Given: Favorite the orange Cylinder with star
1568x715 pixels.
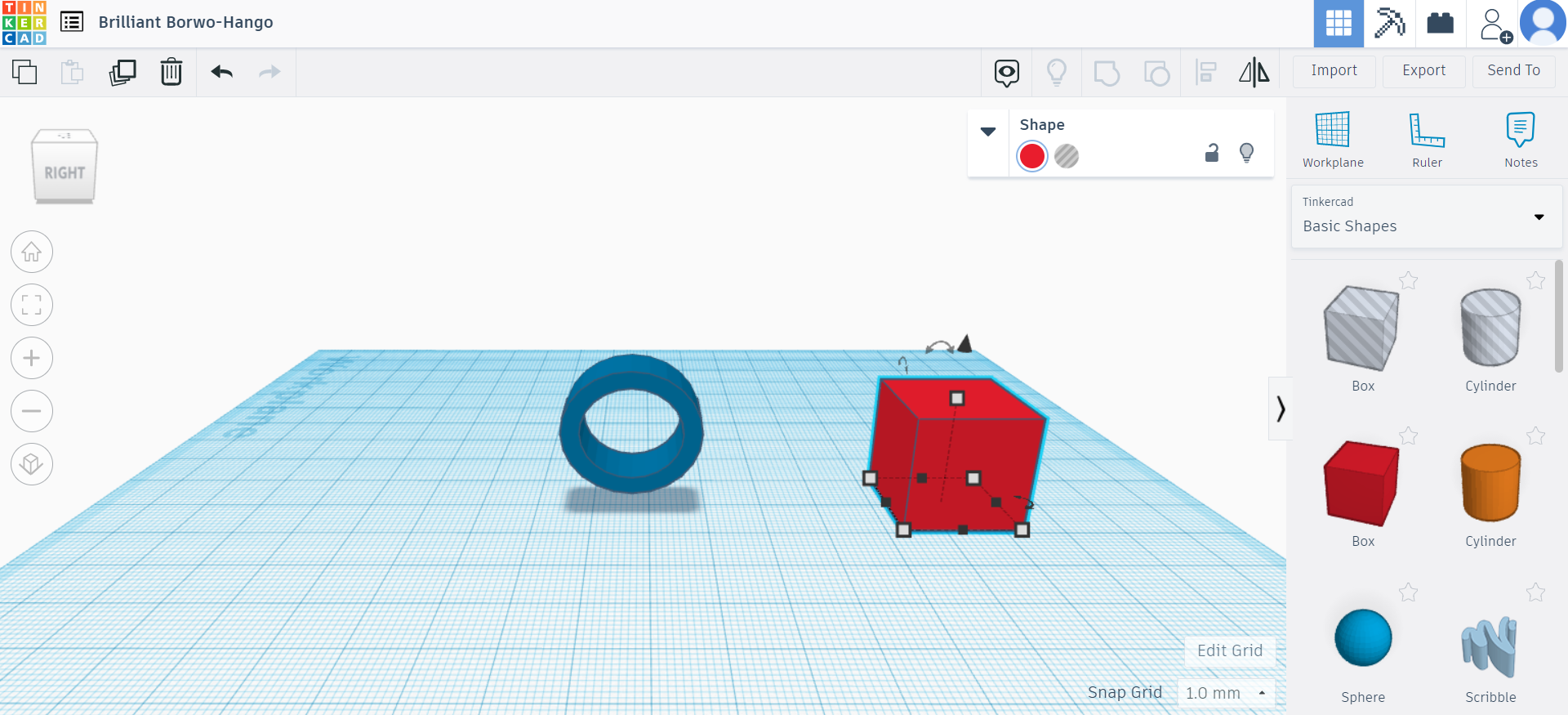Looking at the screenshot, I should coord(1535,436).
